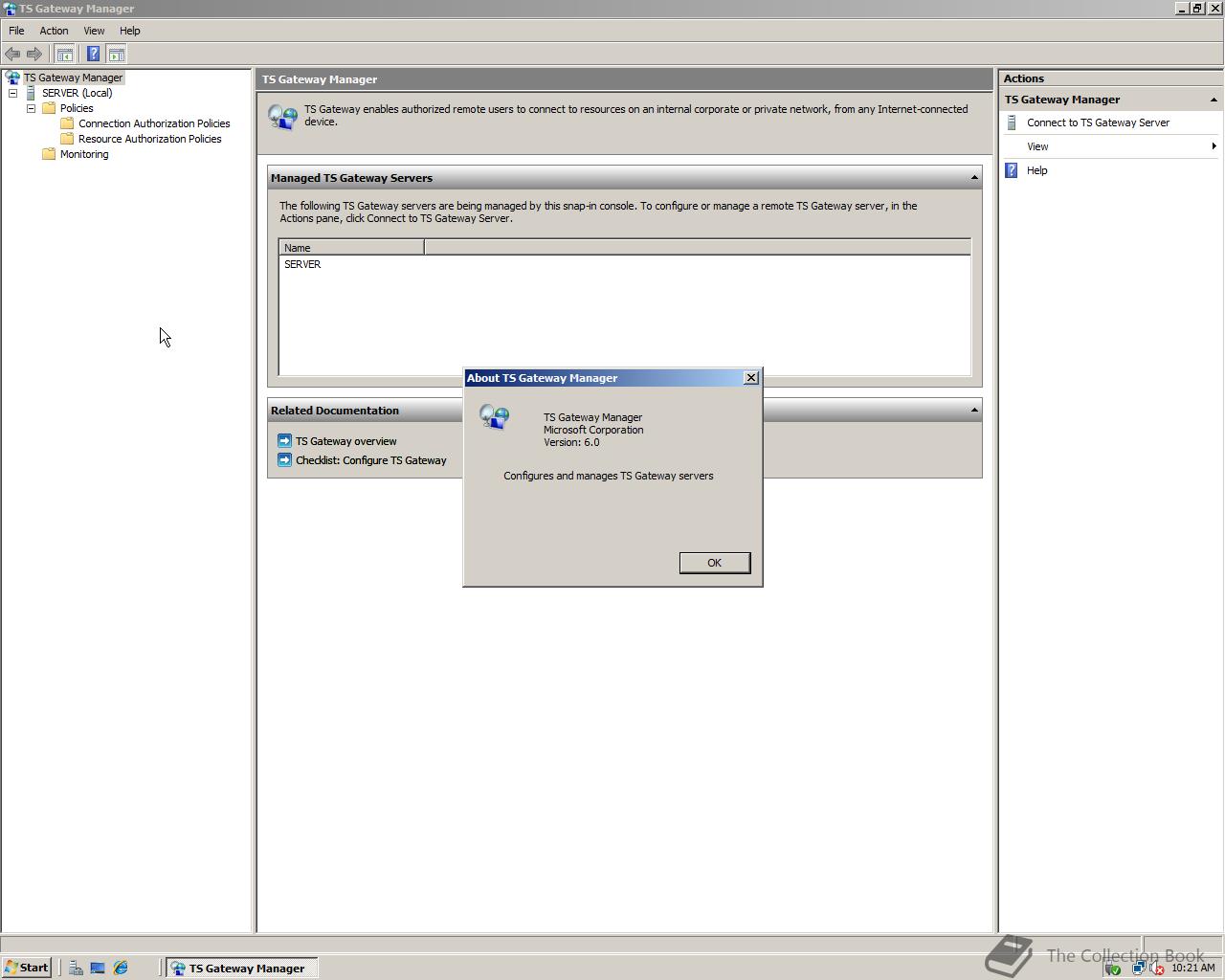Click the 10:21 AM clock in system tray

[x=1192, y=968]
